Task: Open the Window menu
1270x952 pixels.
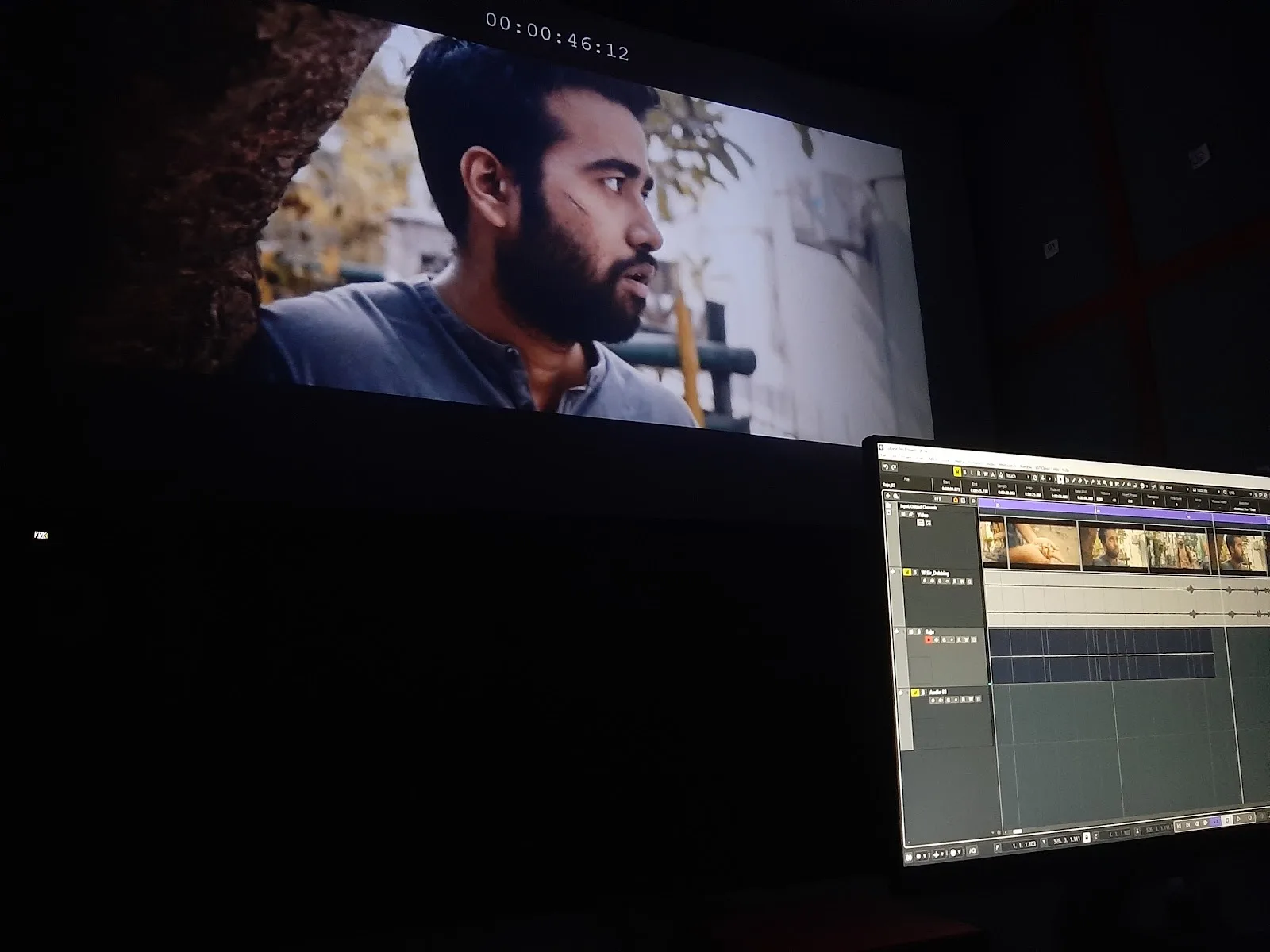Action: [1026, 466]
